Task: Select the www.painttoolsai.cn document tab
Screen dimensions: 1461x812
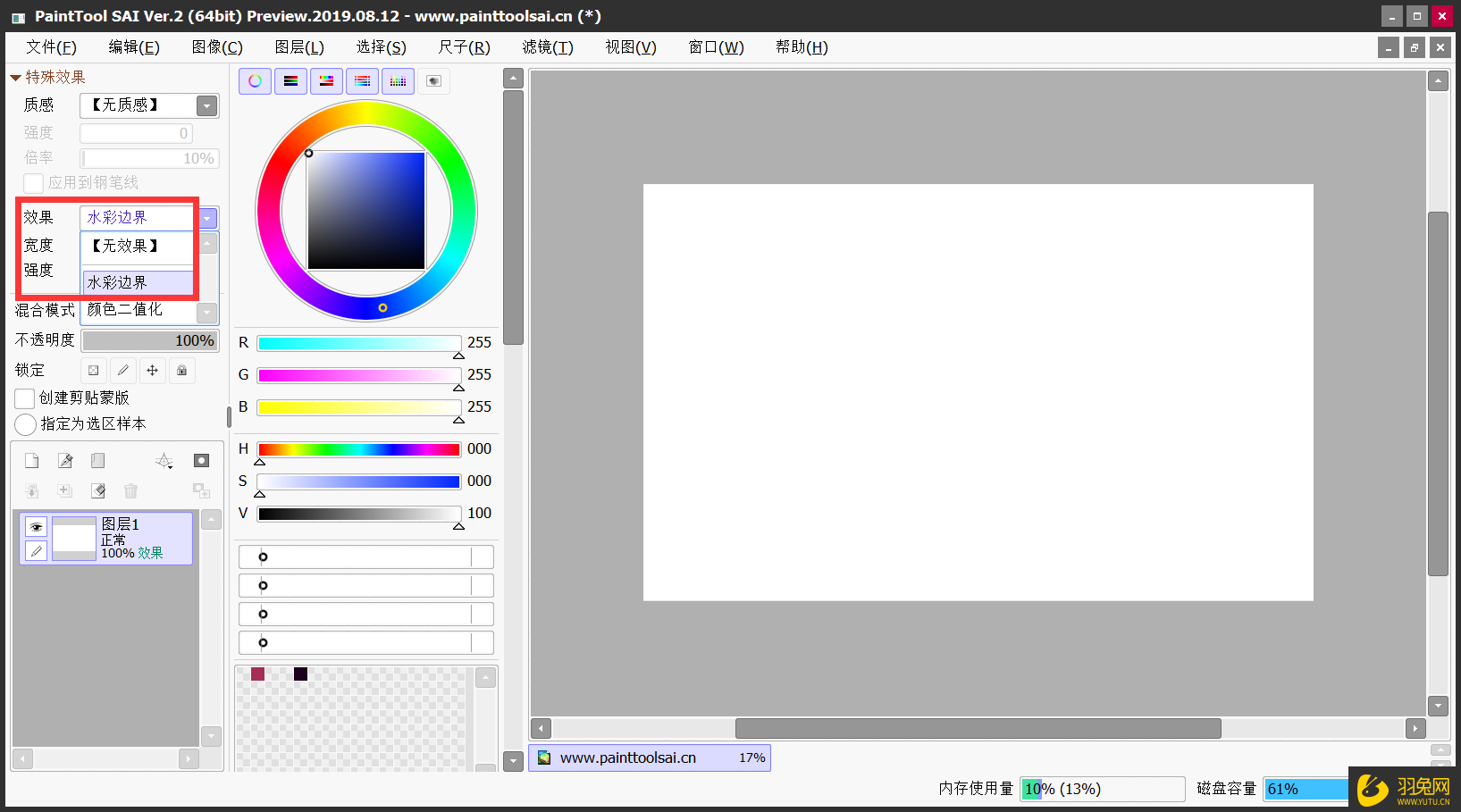Action: tap(627, 758)
